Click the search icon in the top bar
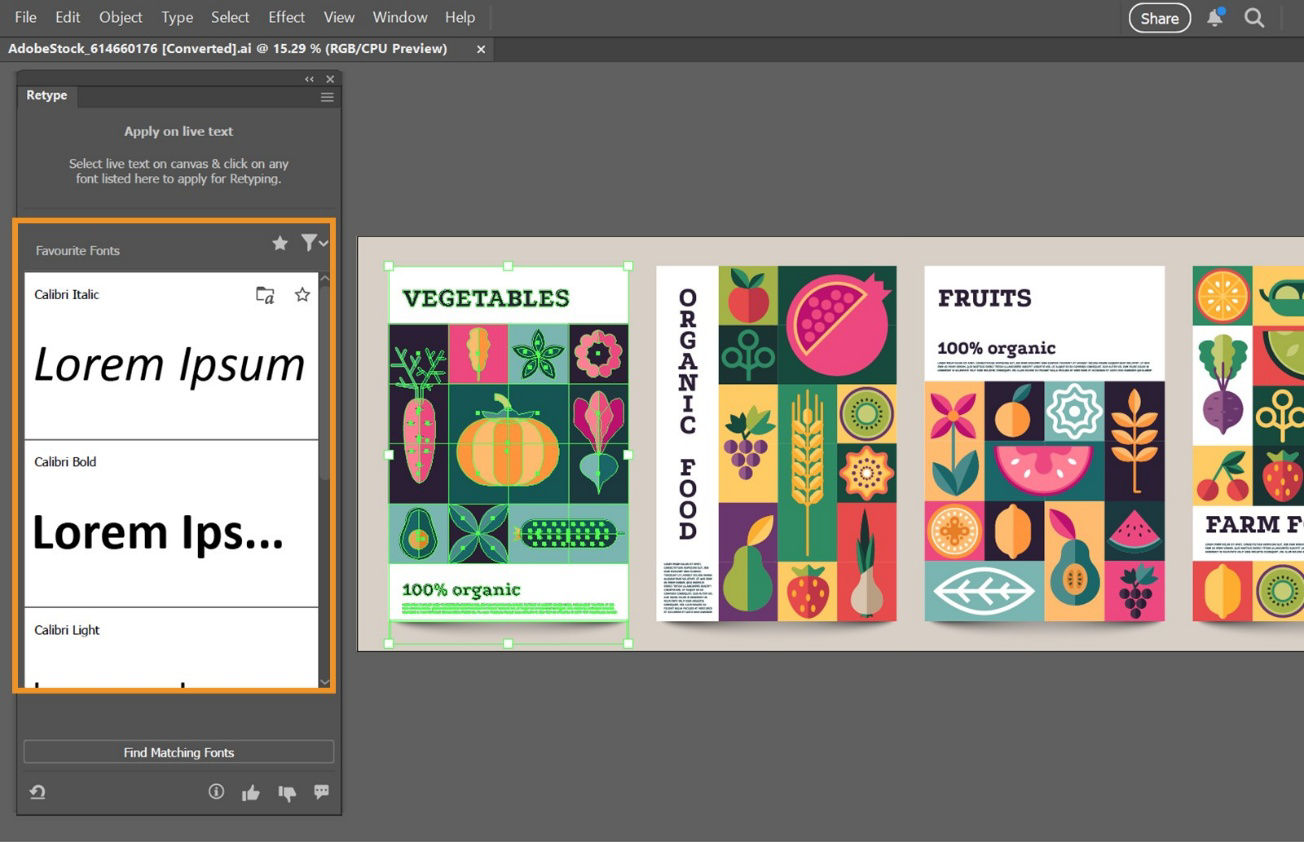Image resolution: width=1304 pixels, height=842 pixels. click(1255, 18)
